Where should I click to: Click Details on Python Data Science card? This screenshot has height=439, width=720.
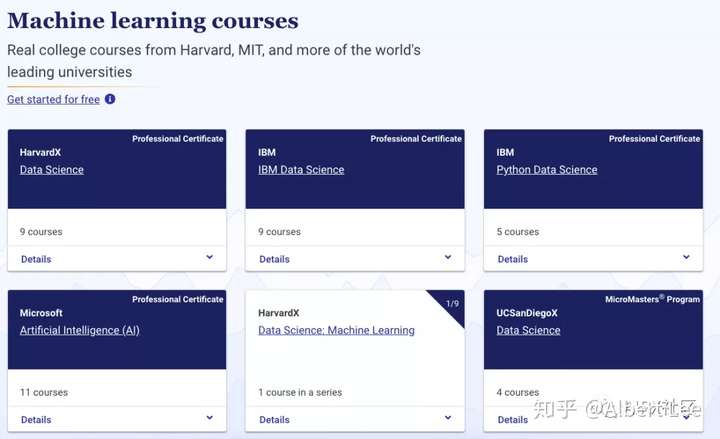click(x=512, y=259)
